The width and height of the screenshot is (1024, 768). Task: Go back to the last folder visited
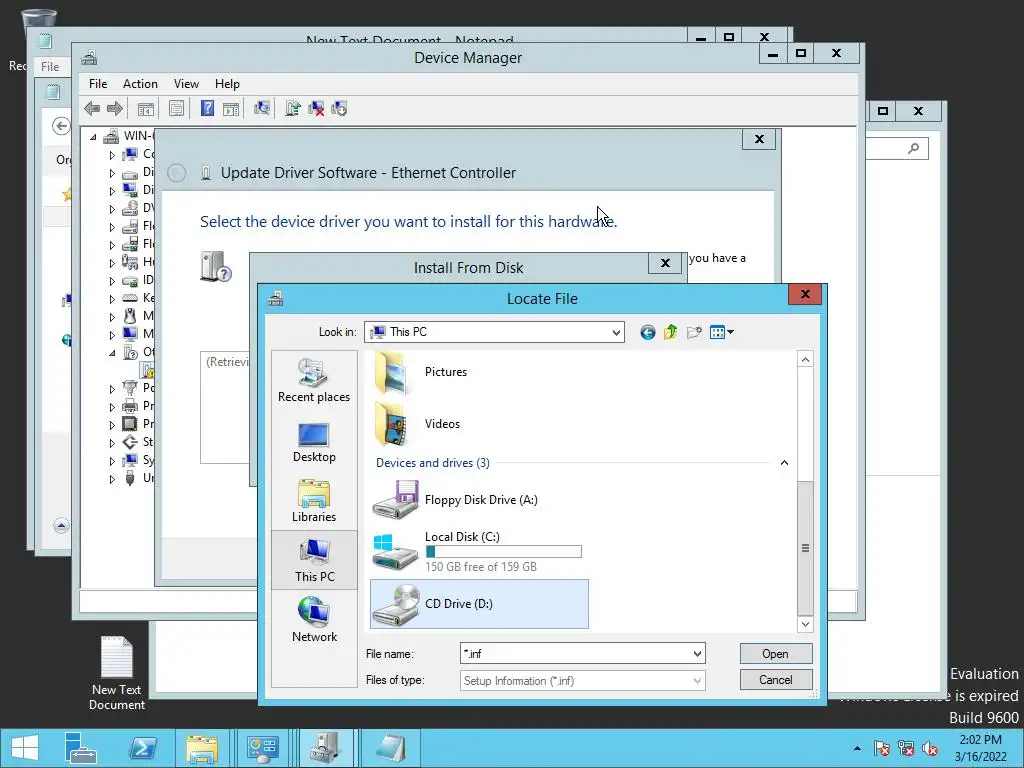(x=647, y=332)
